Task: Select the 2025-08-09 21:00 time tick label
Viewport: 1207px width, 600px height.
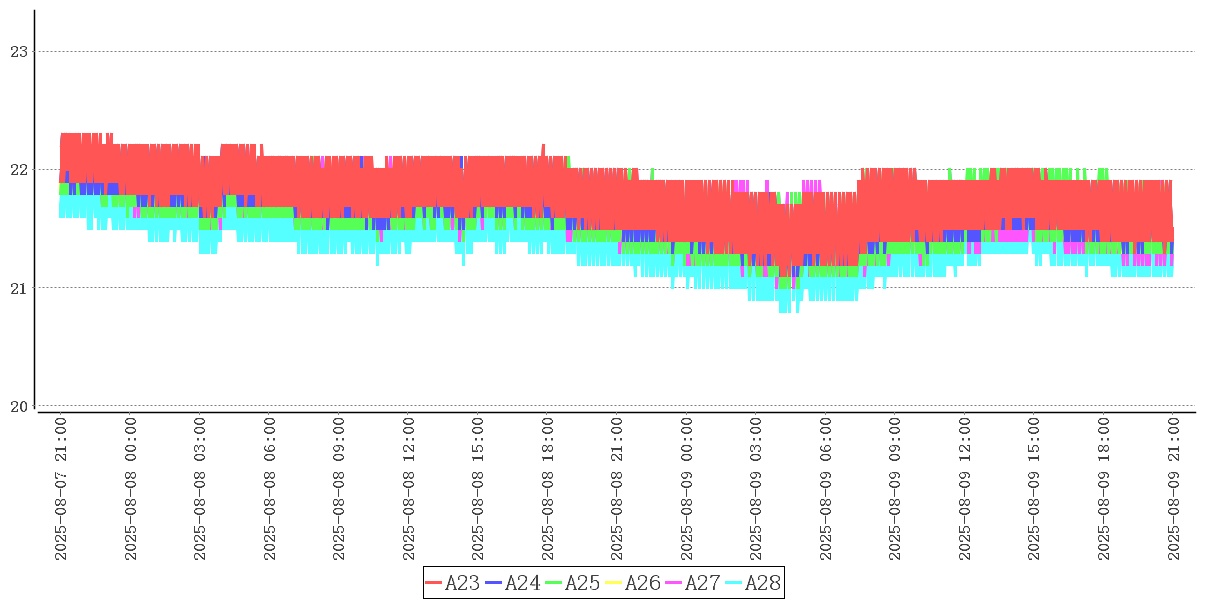Action: (1174, 489)
